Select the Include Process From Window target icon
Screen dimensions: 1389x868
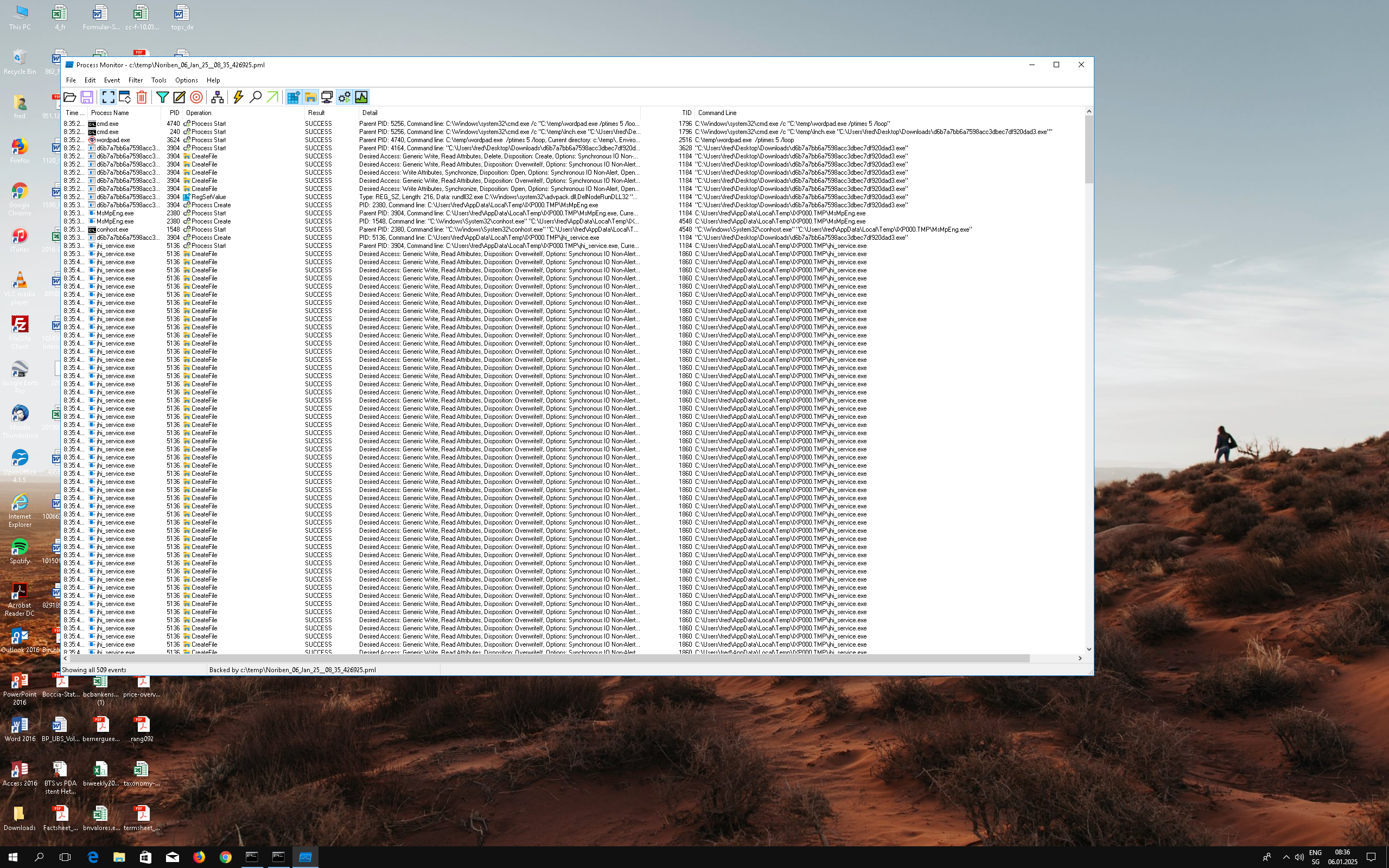[x=196, y=97]
